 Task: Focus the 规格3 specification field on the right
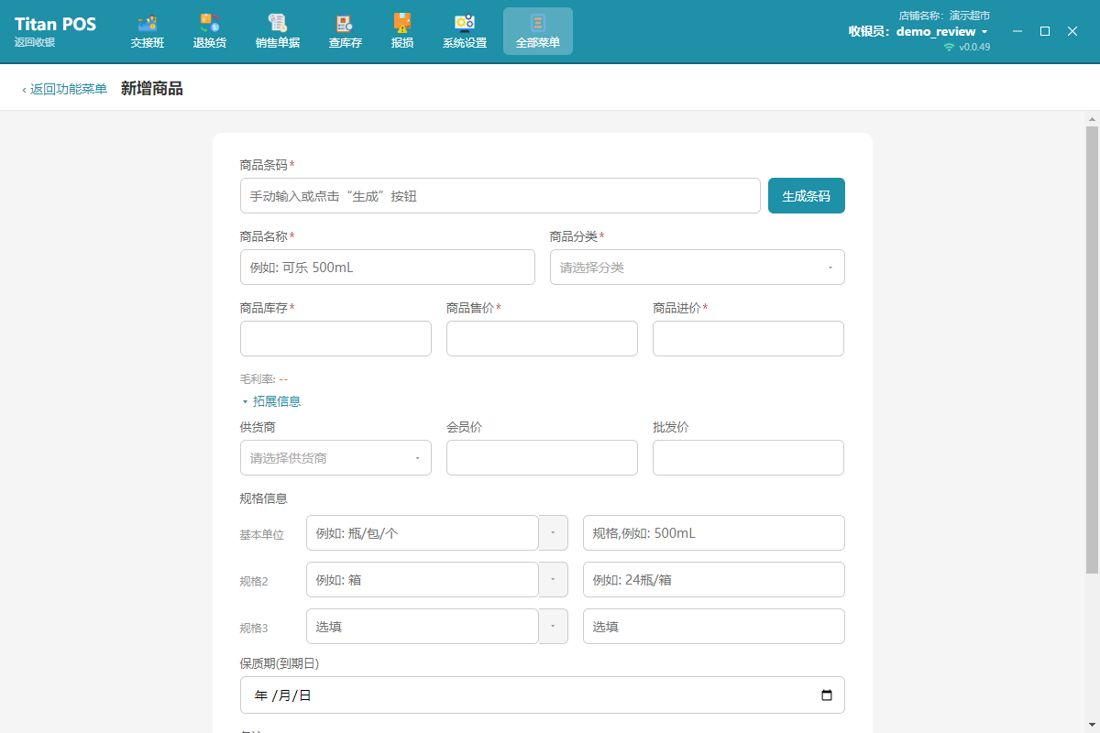[713, 626]
